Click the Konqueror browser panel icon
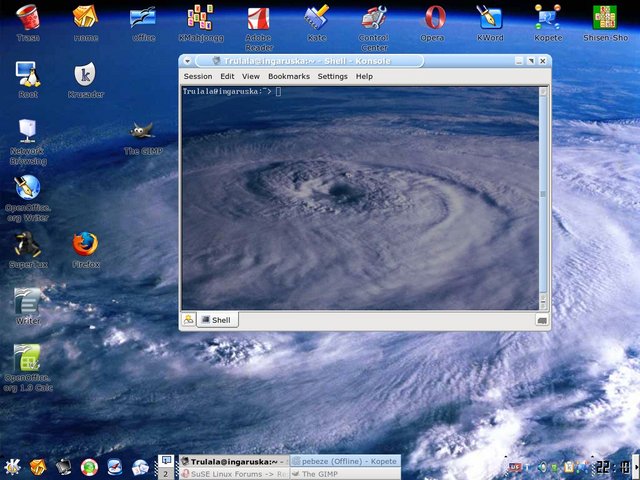The height and width of the screenshot is (480, 640). pos(115,467)
